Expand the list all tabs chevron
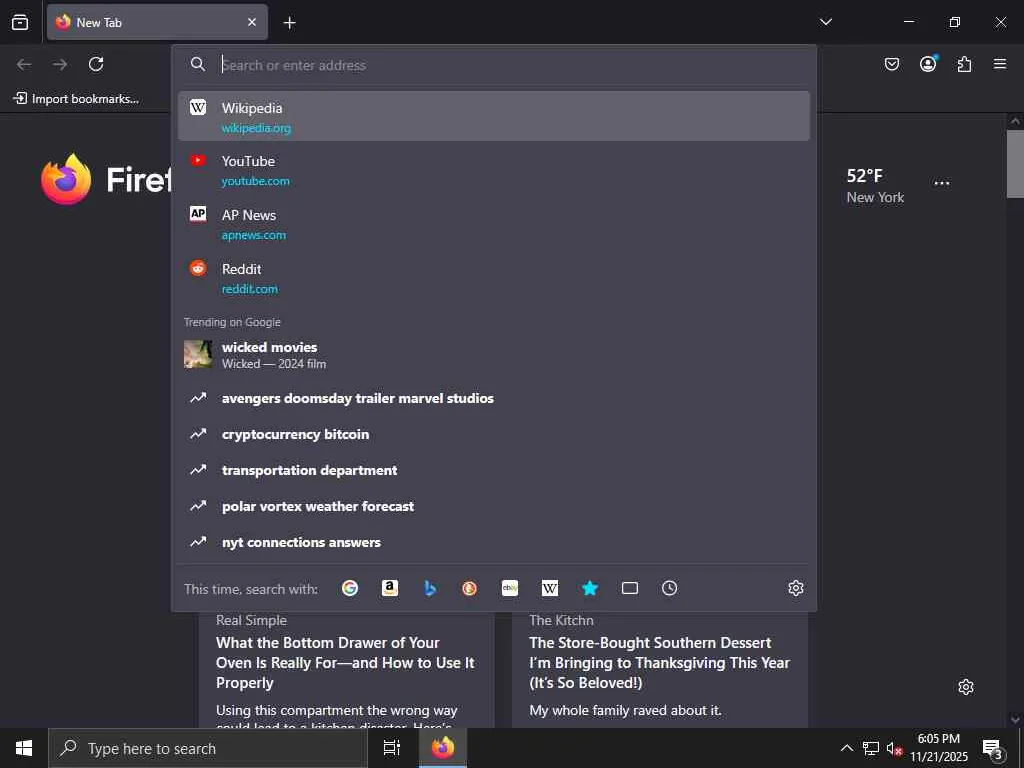Screen dimensions: 1024x768 pyautogui.click(x=825, y=22)
